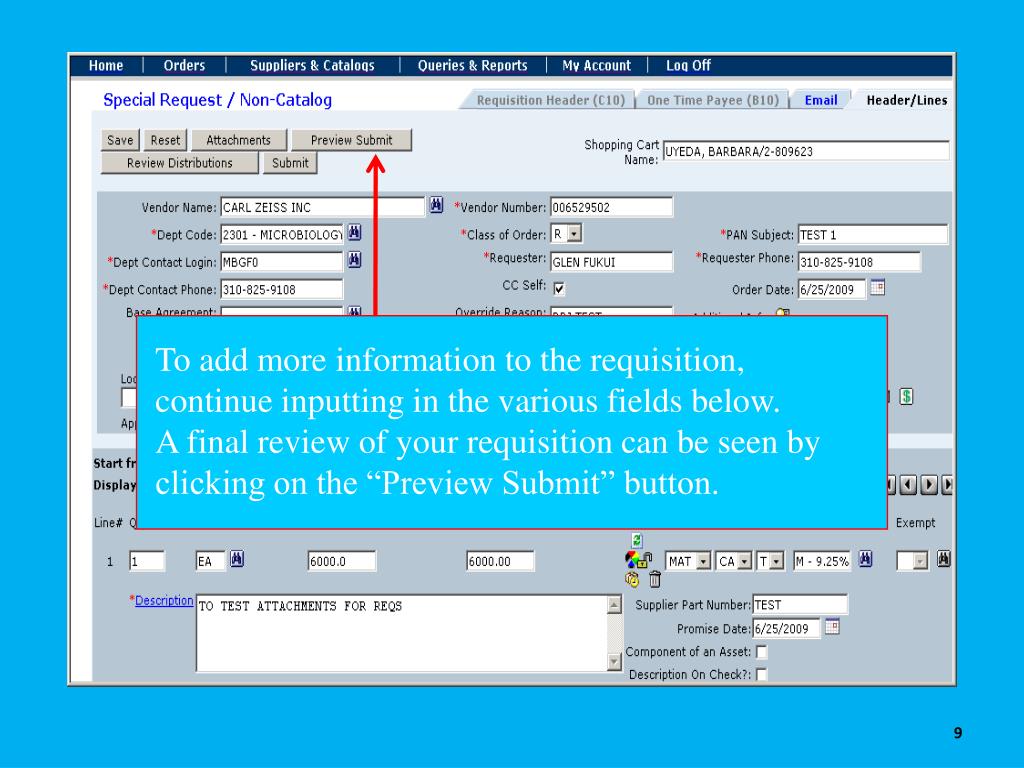Click the extended amount field showing 6000.00
The image size is (1024, 768).
[500, 561]
